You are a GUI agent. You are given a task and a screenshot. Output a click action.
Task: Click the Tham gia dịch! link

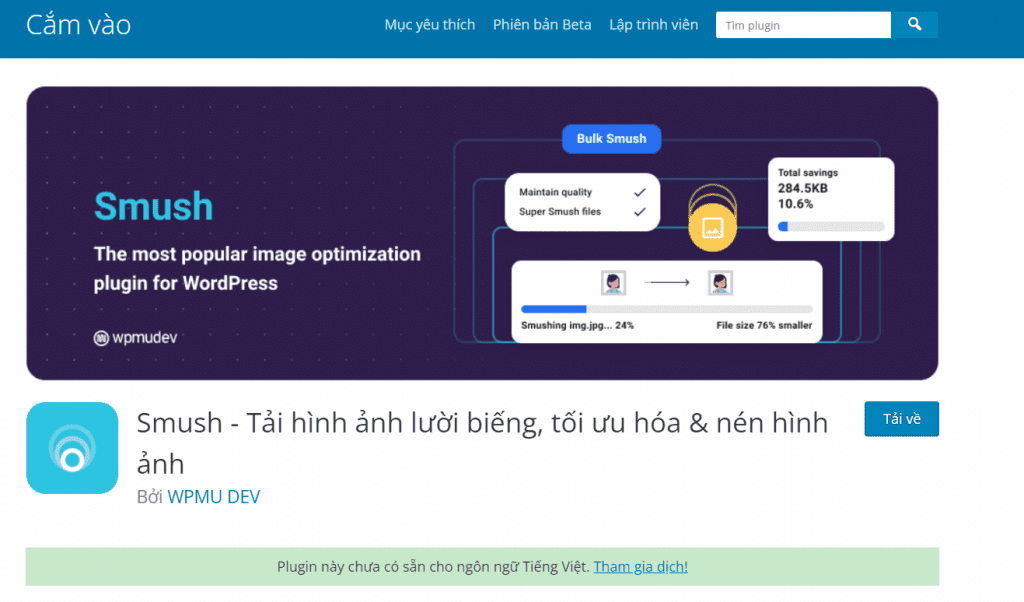[x=640, y=567]
